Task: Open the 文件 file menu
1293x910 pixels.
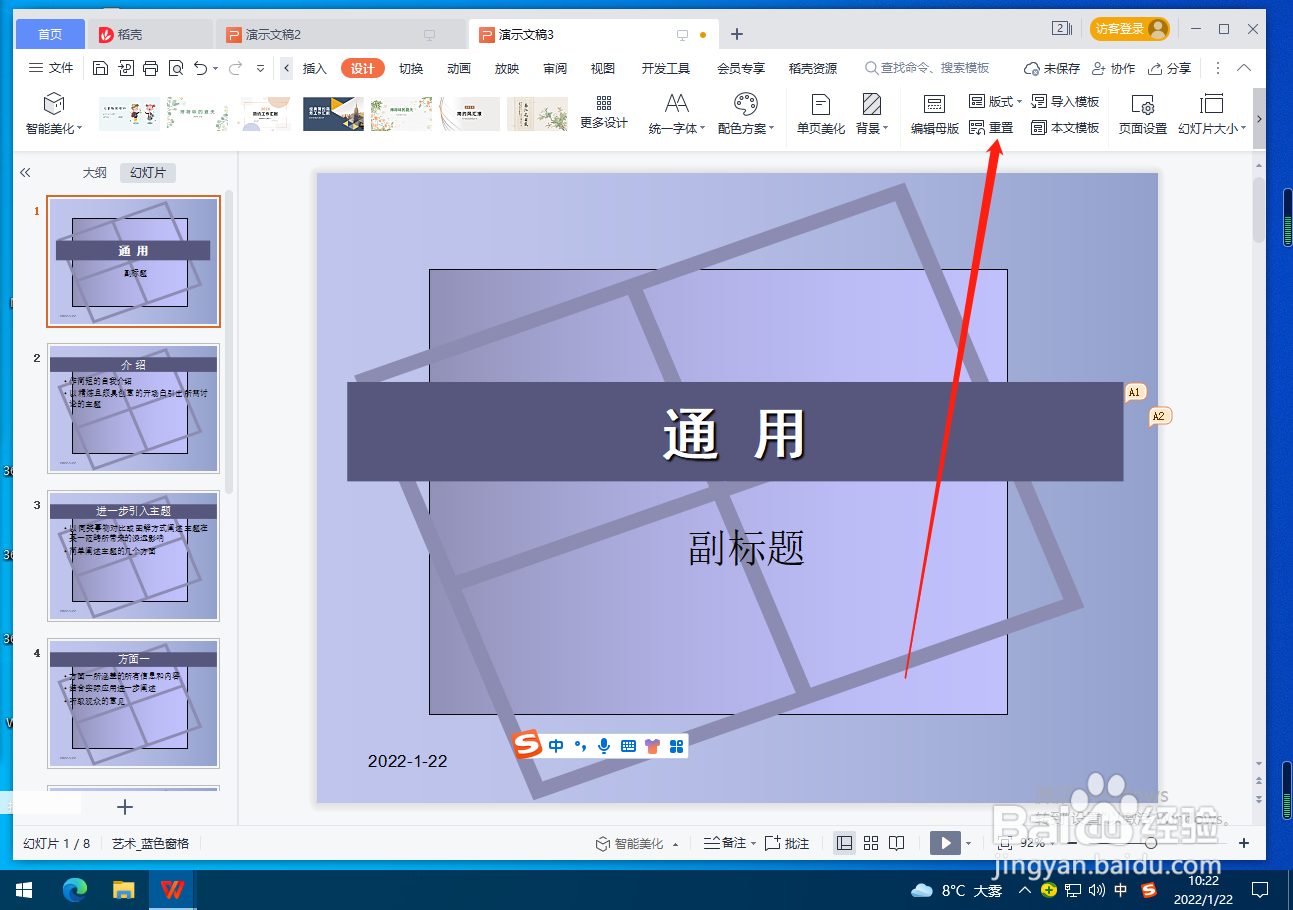Action: point(51,68)
